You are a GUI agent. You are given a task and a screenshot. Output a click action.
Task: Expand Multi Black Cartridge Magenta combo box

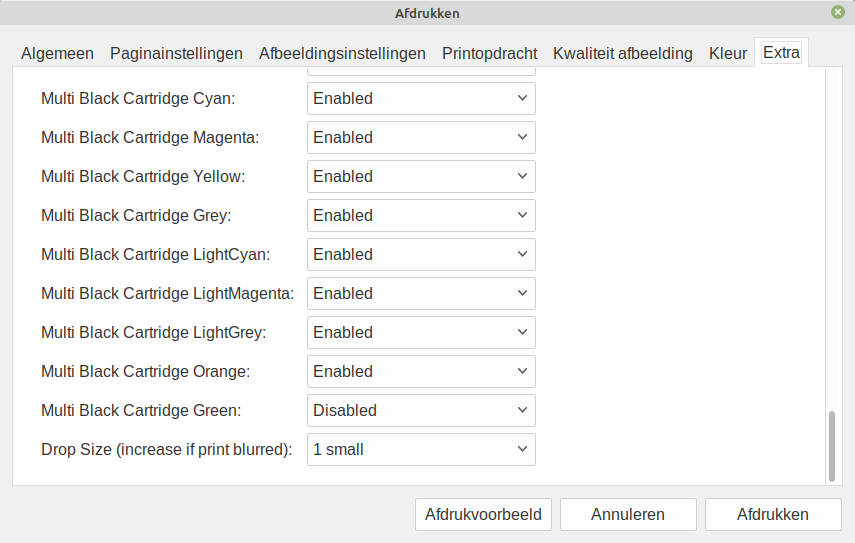click(421, 137)
